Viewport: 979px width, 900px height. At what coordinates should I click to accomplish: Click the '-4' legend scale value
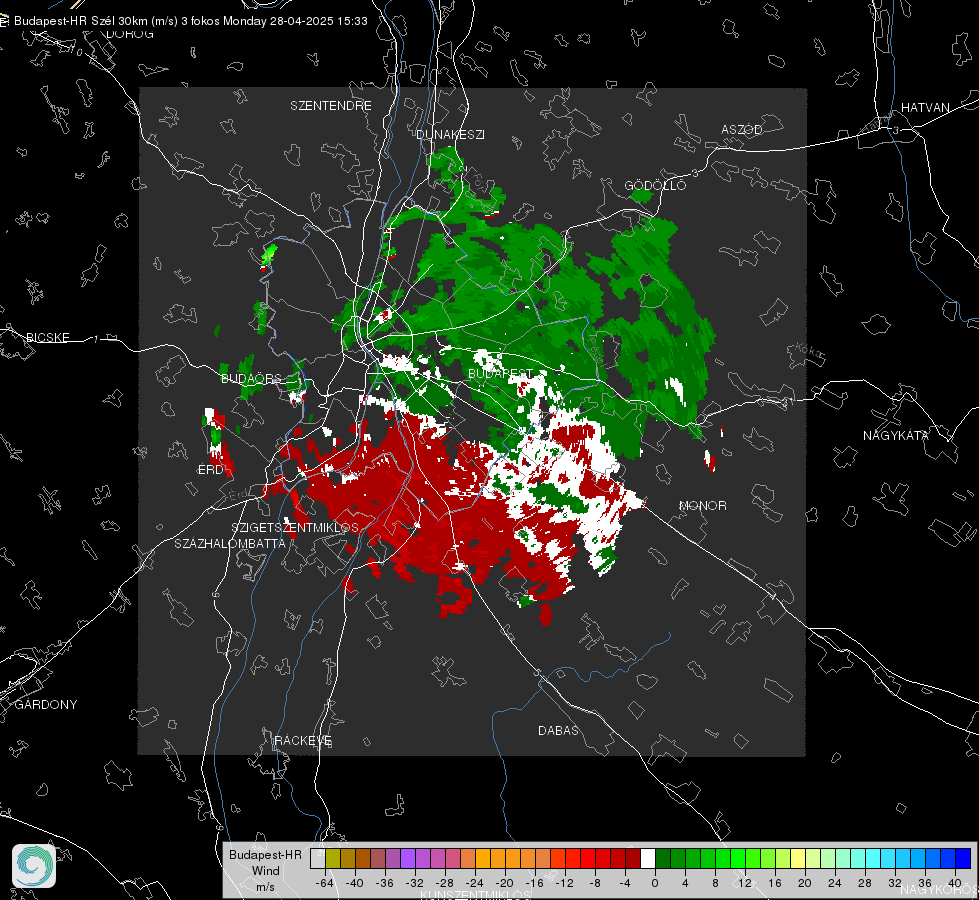coord(625,883)
